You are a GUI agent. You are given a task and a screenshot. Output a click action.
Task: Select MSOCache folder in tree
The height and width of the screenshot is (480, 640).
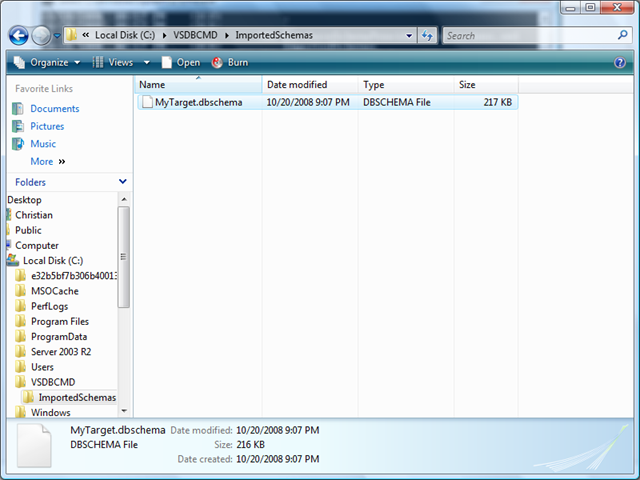(x=55, y=291)
